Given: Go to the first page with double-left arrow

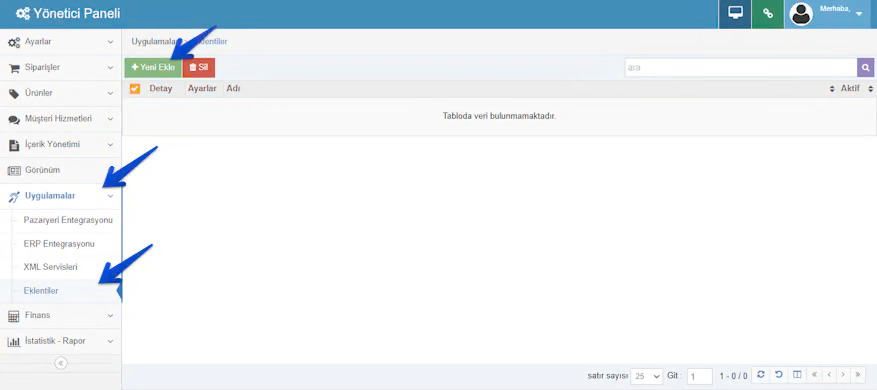Looking at the screenshot, I should (x=814, y=374).
